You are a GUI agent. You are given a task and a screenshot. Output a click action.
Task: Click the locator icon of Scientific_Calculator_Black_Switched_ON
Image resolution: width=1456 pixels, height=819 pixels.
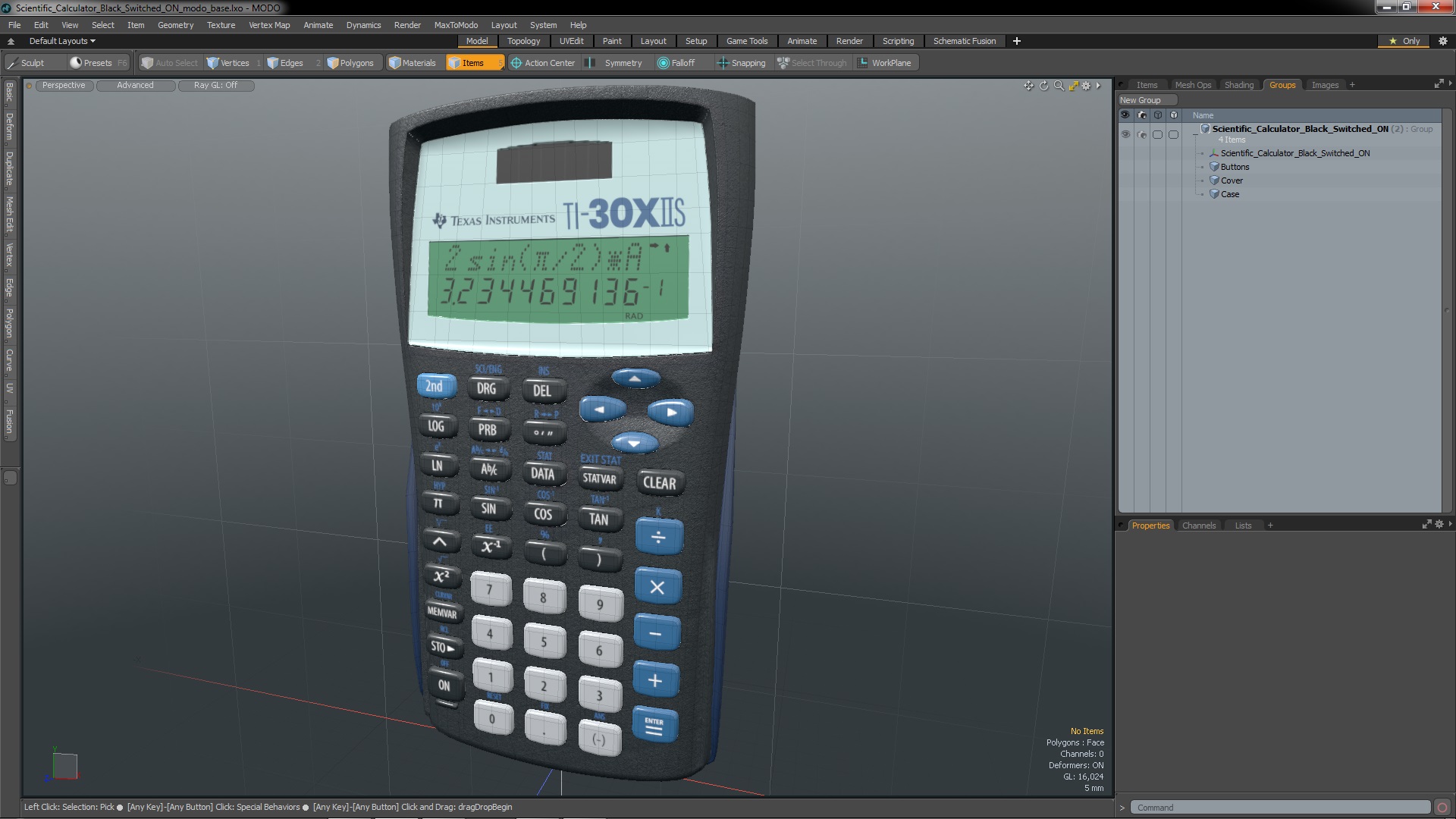point(1214,153)
